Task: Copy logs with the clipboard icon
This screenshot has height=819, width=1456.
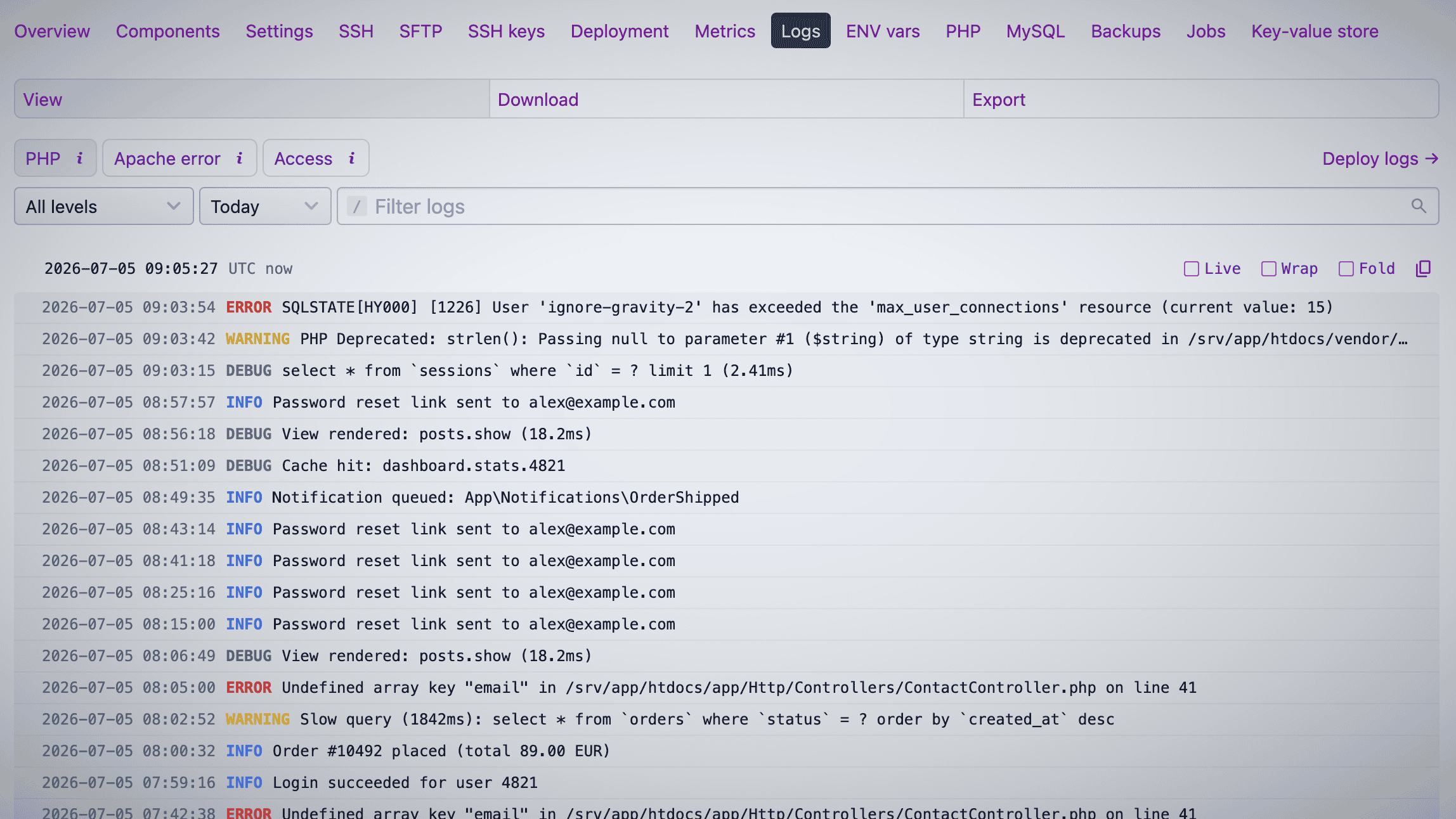Action: pos(1423,269)
